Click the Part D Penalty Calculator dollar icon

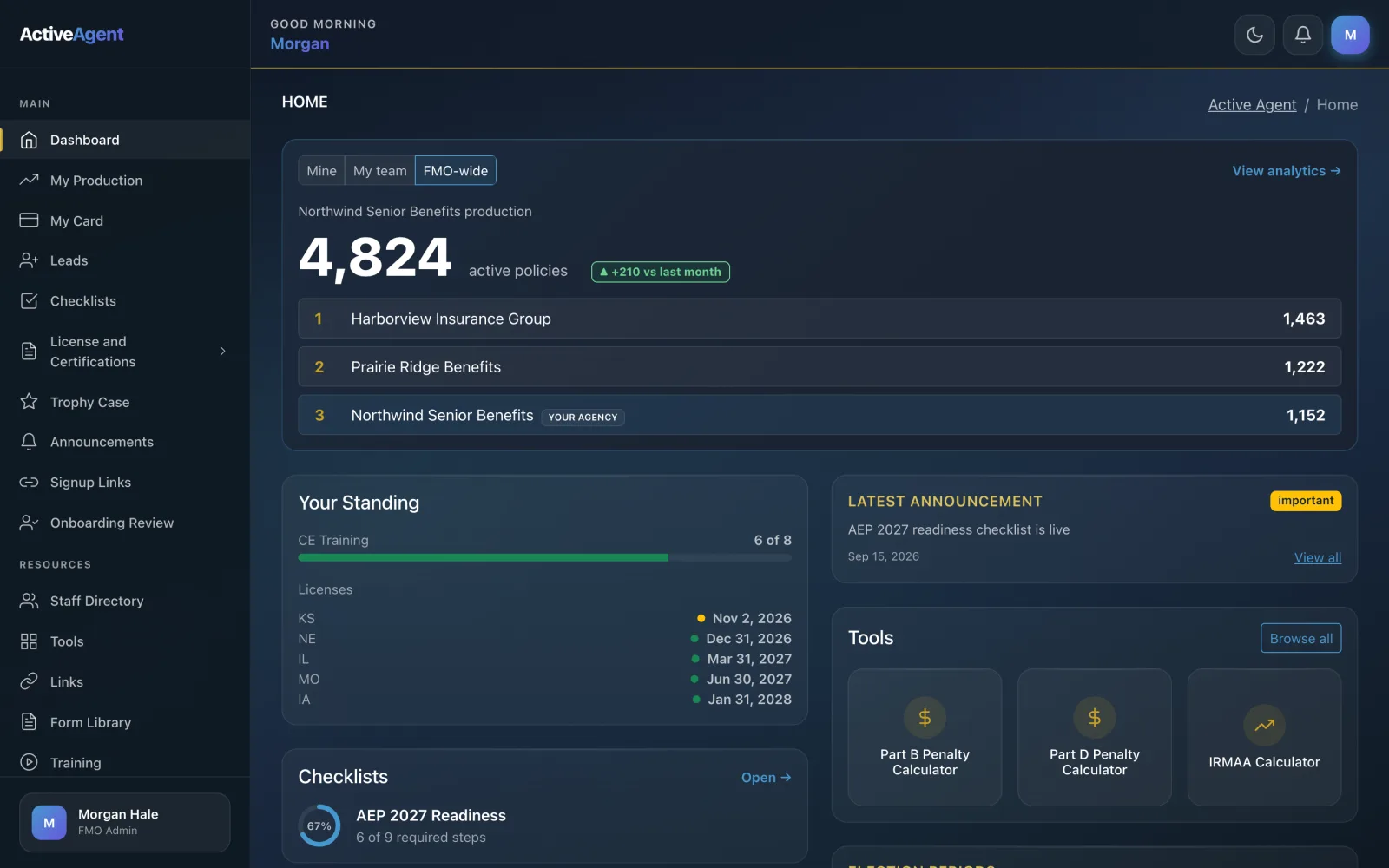point(1095,718)
